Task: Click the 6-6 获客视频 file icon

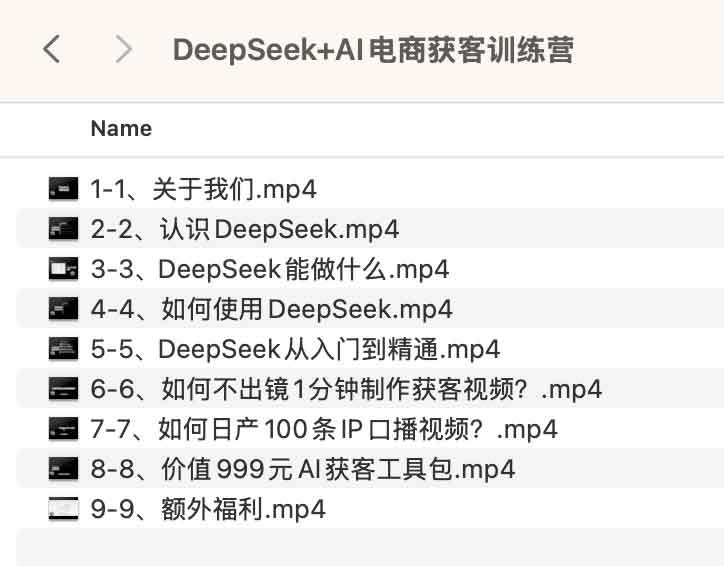Action: point(63,389)
